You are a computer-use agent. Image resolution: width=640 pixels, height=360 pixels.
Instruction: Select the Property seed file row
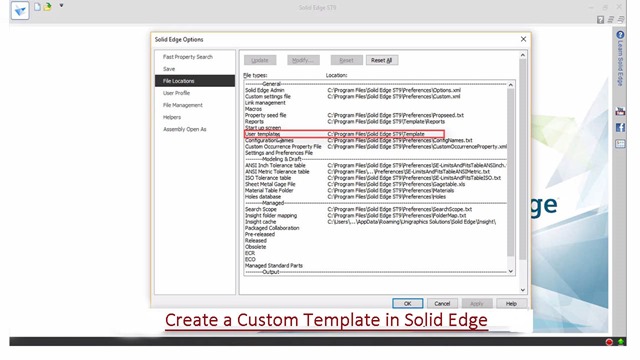(376, 115)
